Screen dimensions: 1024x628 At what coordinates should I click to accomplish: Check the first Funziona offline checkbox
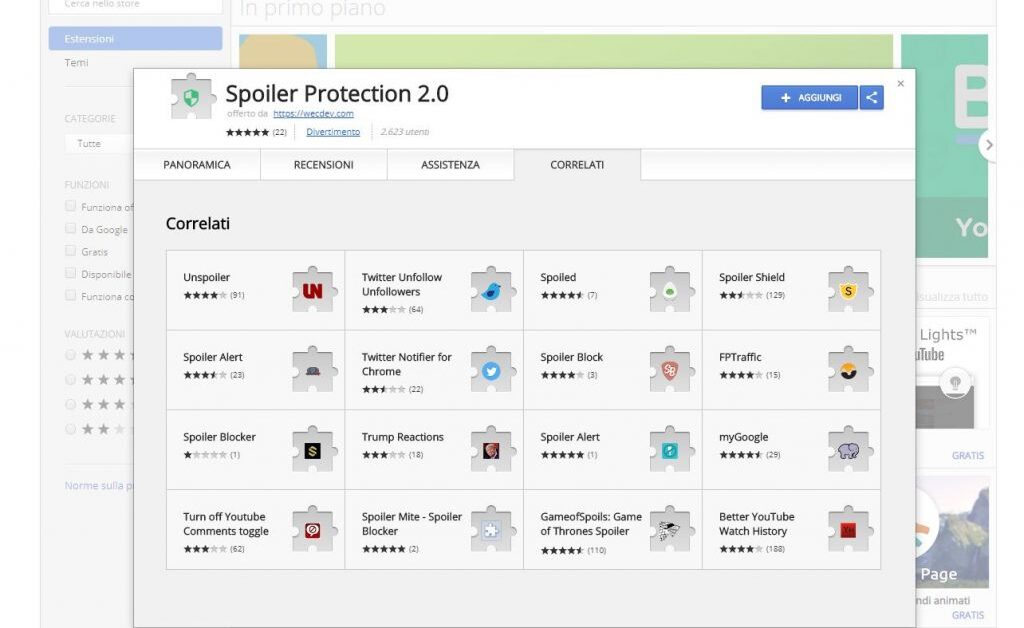point(71,206)
